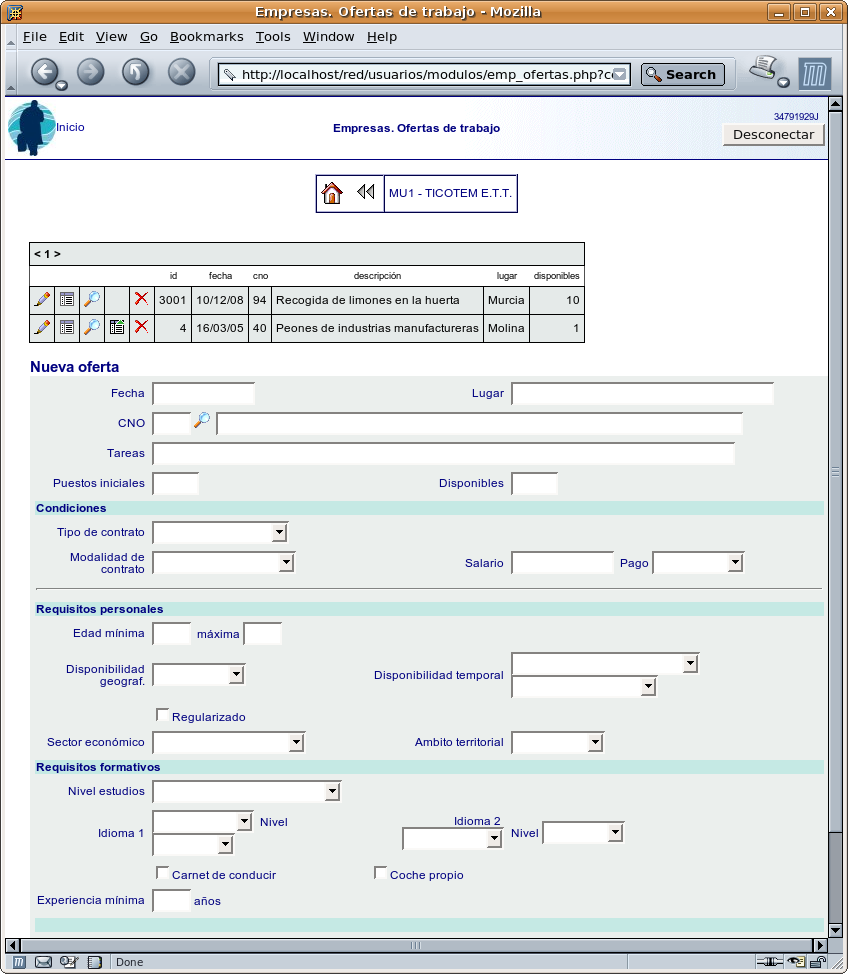Open the Window menu
848x974 pixels.
pyautogui.click(x=329, y=37)
